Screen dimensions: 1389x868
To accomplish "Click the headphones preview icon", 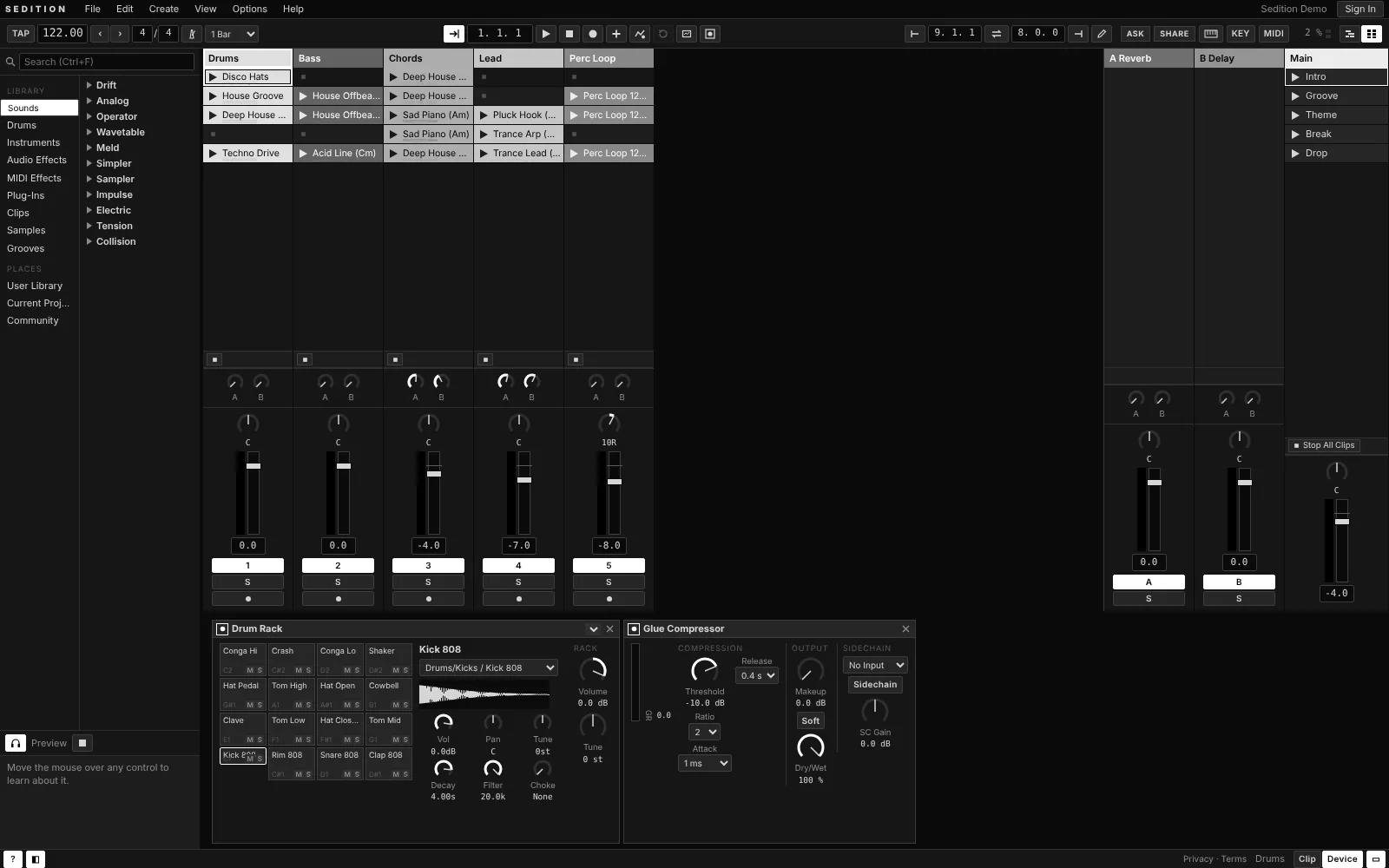I will click(16, 743).
